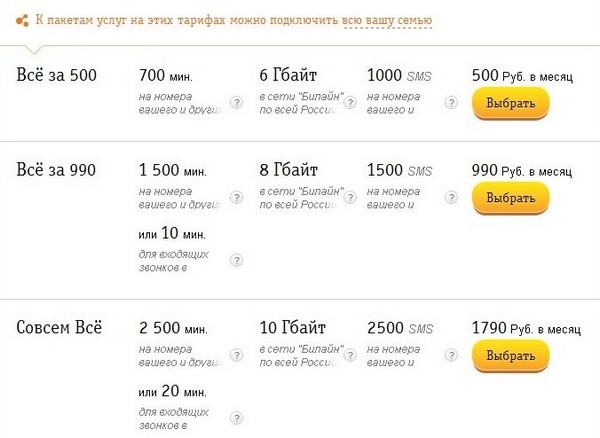Open help icon for 700 min. minutes
The width and height of the screenshot is (600, 438).
[237, 103]
